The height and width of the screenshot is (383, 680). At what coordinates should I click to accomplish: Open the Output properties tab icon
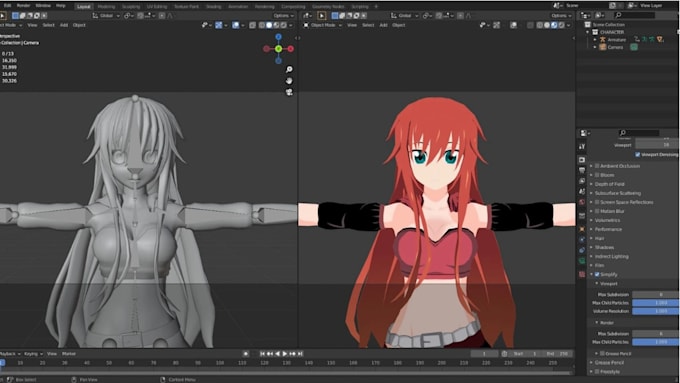click(x=582, y=170)
